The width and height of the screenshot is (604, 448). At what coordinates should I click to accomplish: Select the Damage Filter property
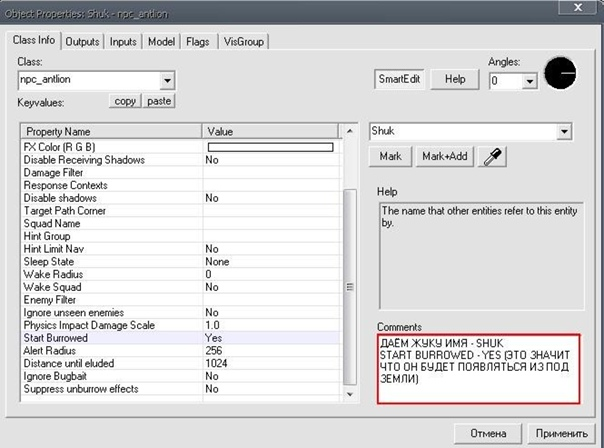pos(180,173)
